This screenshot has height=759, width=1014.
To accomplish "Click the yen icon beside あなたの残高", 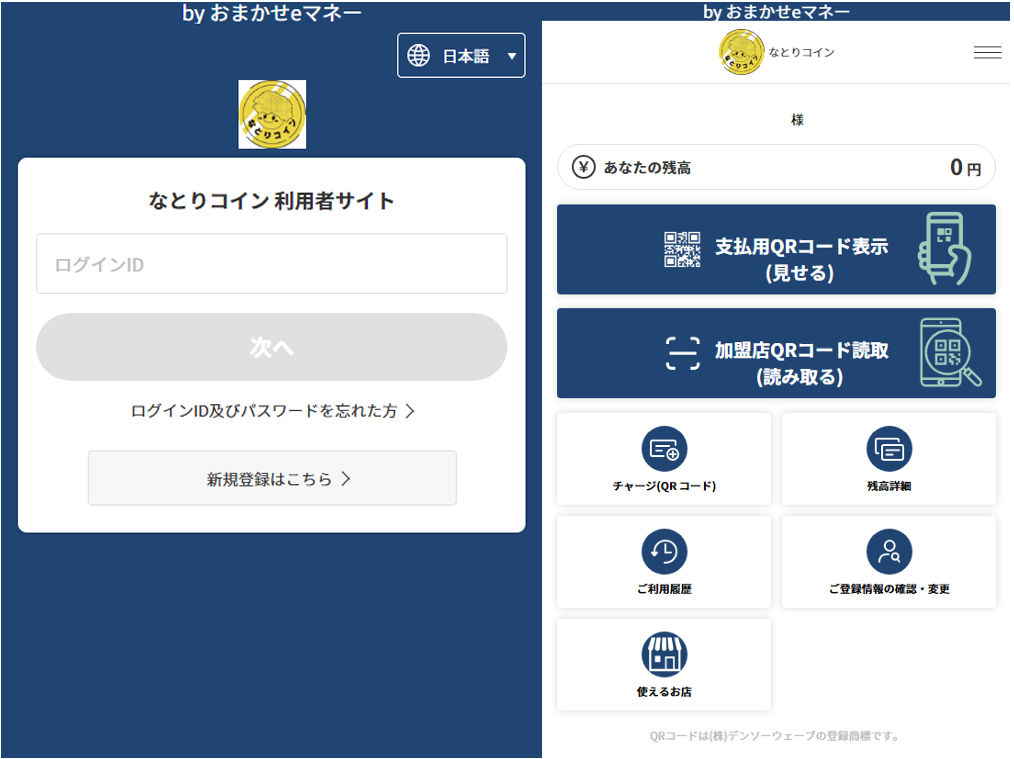I will (583, 167).
